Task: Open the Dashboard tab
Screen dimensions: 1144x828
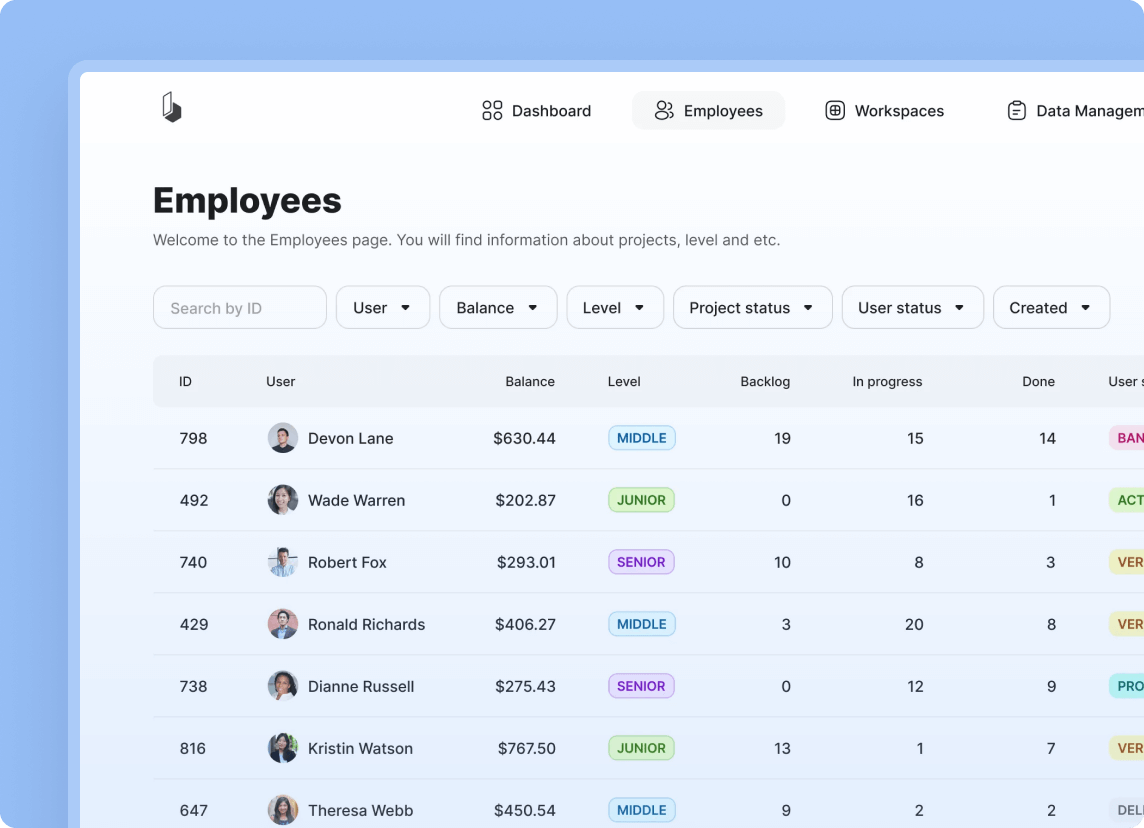Action: tap(536, 111)
